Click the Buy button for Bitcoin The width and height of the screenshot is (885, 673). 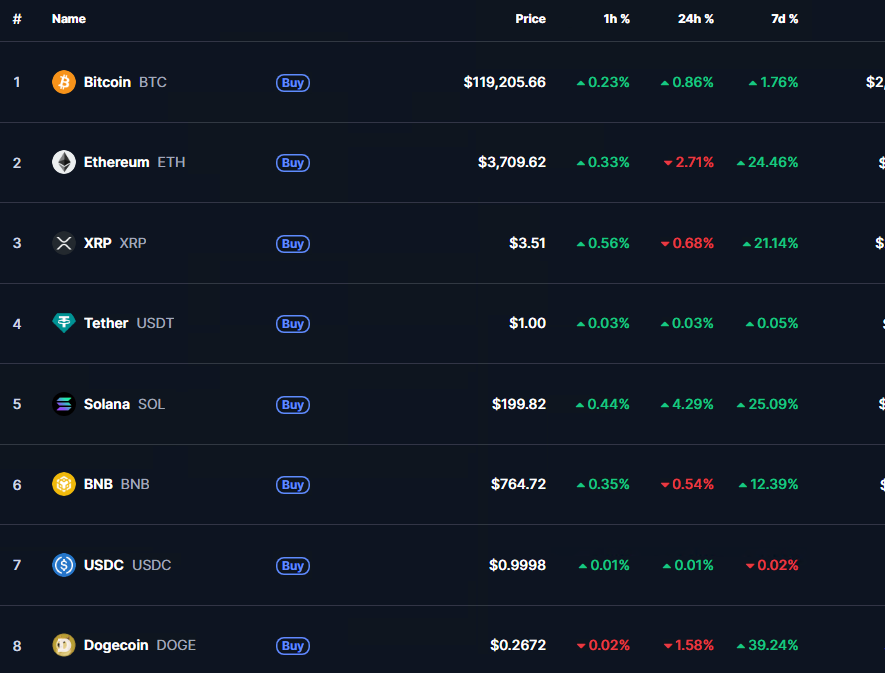(292, 83)
